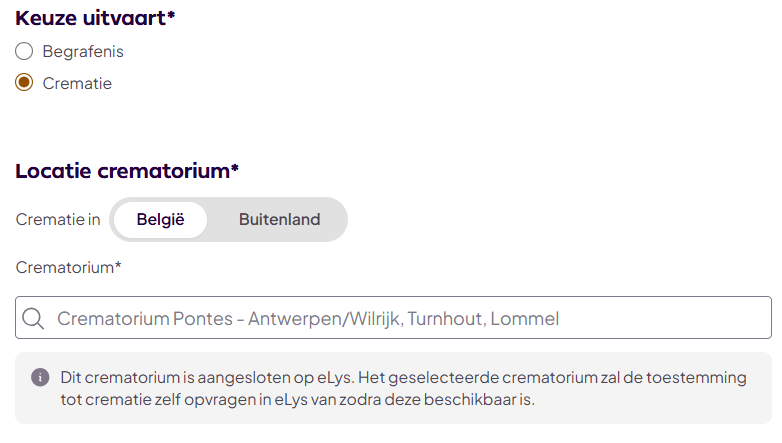
Task: Click the 'Crematie in' label
Action: 58,220
